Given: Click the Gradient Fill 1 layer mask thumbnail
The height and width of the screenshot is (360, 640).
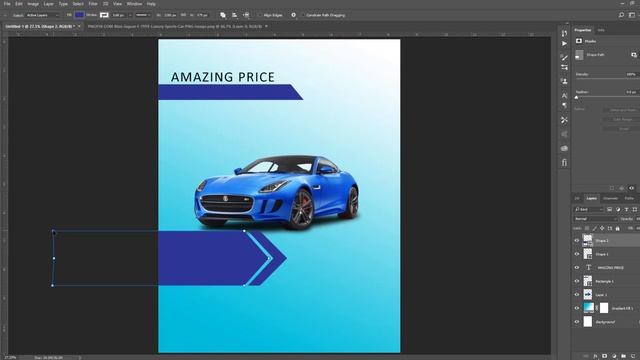Looking at the screenshot, I should 604,308.
